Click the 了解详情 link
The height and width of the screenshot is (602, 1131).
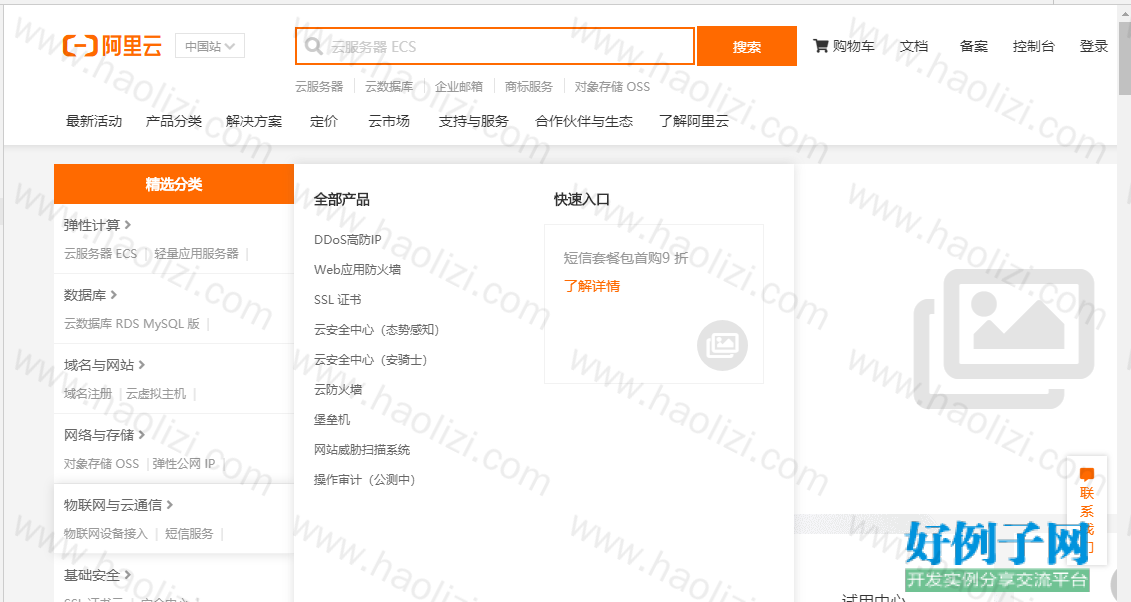point(591,286)
